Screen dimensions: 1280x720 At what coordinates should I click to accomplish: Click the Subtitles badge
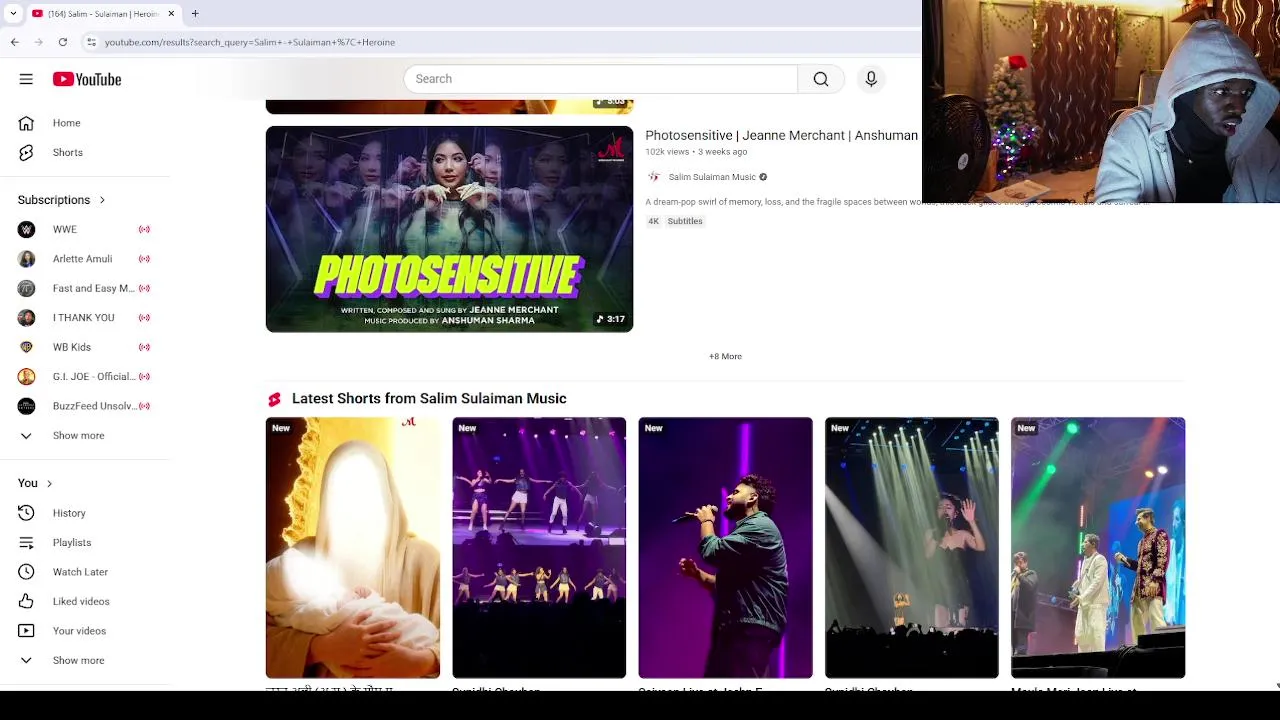[685, 221]
